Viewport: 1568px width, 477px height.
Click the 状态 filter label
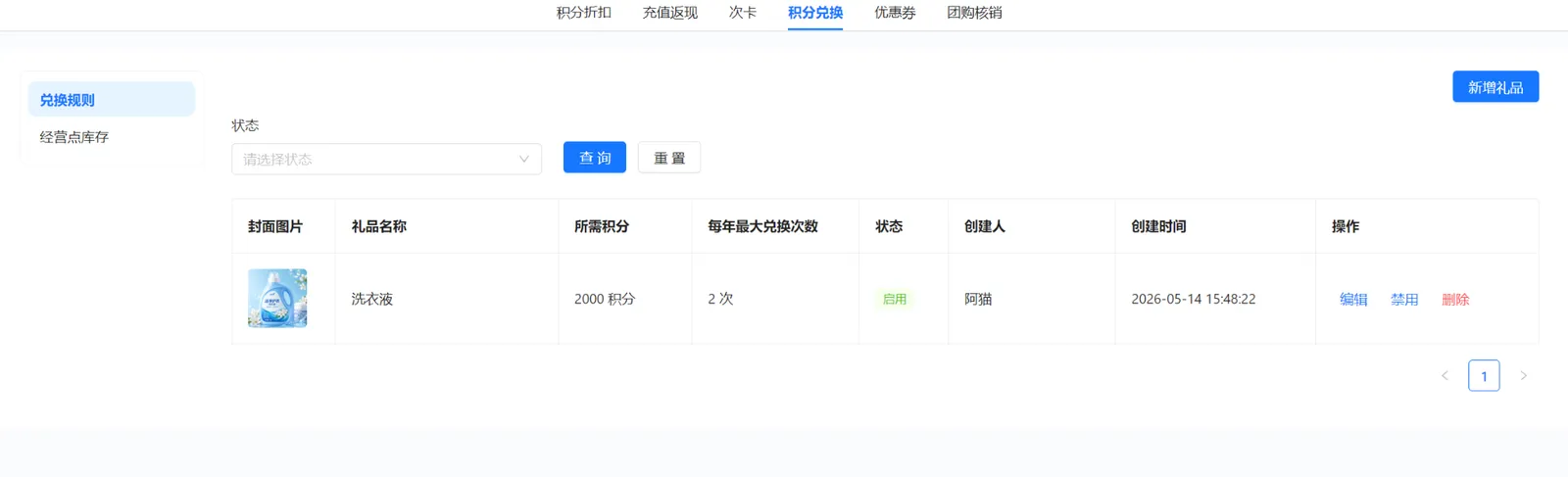click(245, 125)
